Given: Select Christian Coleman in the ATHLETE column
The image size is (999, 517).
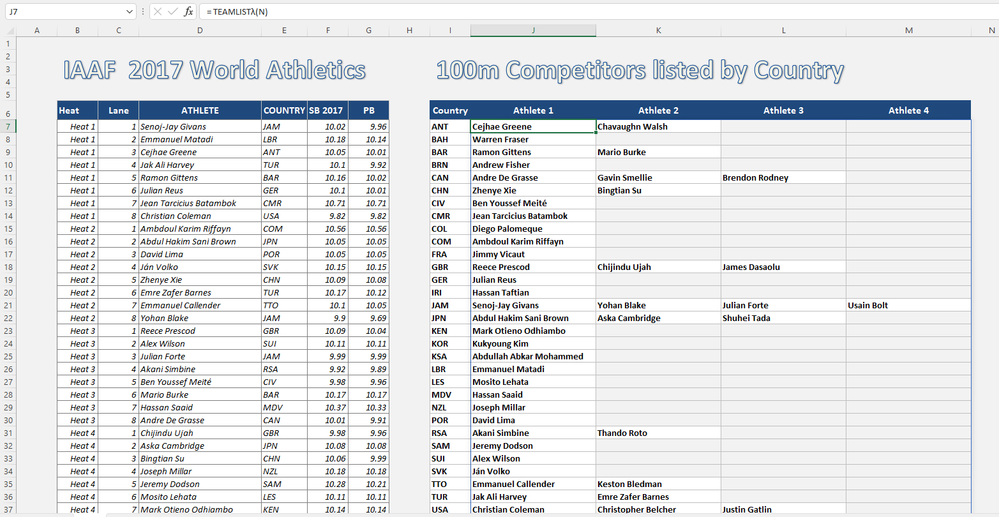Looking at the screenshot, I should 200,216.
